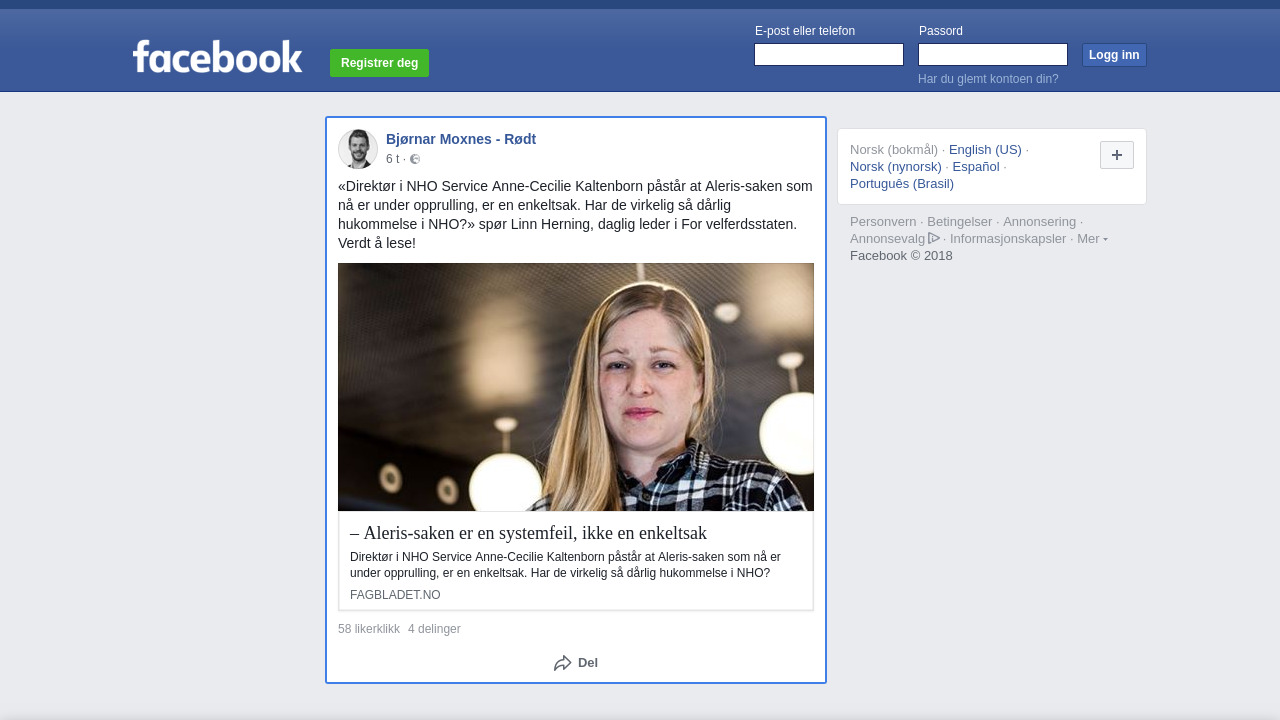Click the 6 t timestamp

[x=392, y=159]
